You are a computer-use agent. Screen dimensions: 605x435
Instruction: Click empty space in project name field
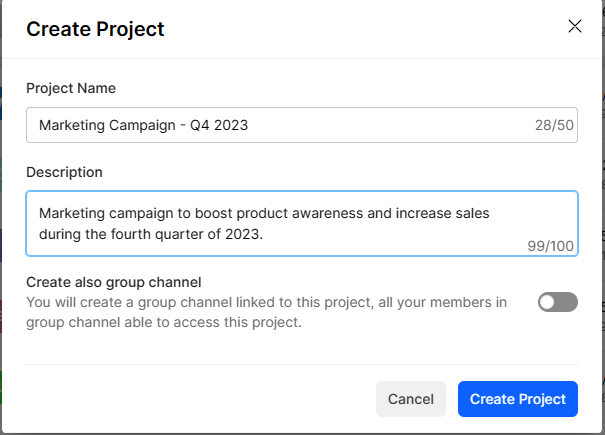pyautogui.click(x=400, y=126)
